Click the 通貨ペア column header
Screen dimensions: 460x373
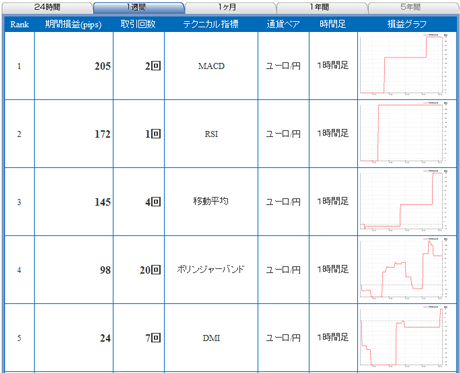point(283,24)
